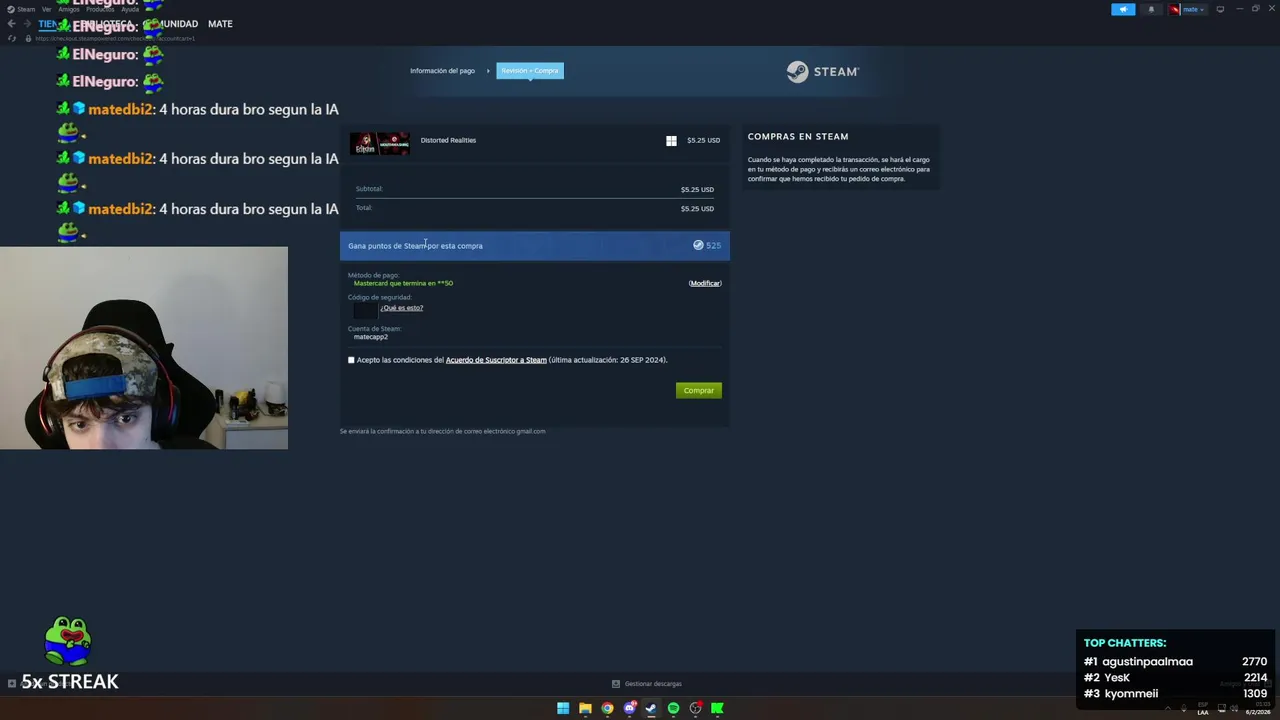The height and width of the screenshot is (720, 1280).
Task: Click the Distorted Realities game thumbnail
Action: click(x=380, y=143)
